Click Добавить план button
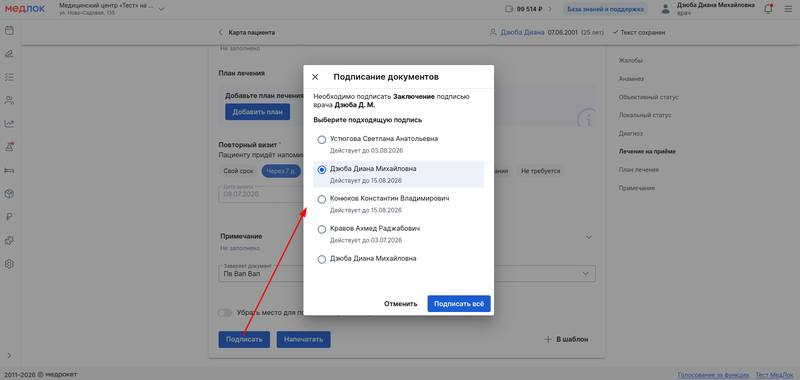The width and height of the screenshot is (800, 380). (258, 112)
